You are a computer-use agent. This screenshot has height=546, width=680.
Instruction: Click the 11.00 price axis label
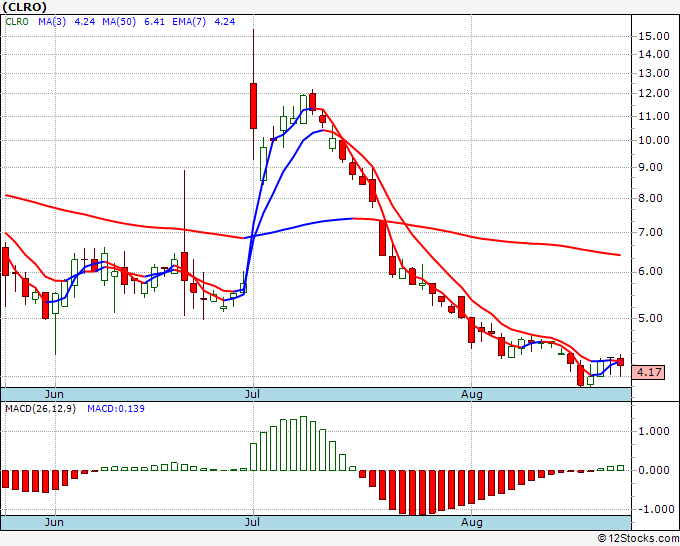pos(654,116)
